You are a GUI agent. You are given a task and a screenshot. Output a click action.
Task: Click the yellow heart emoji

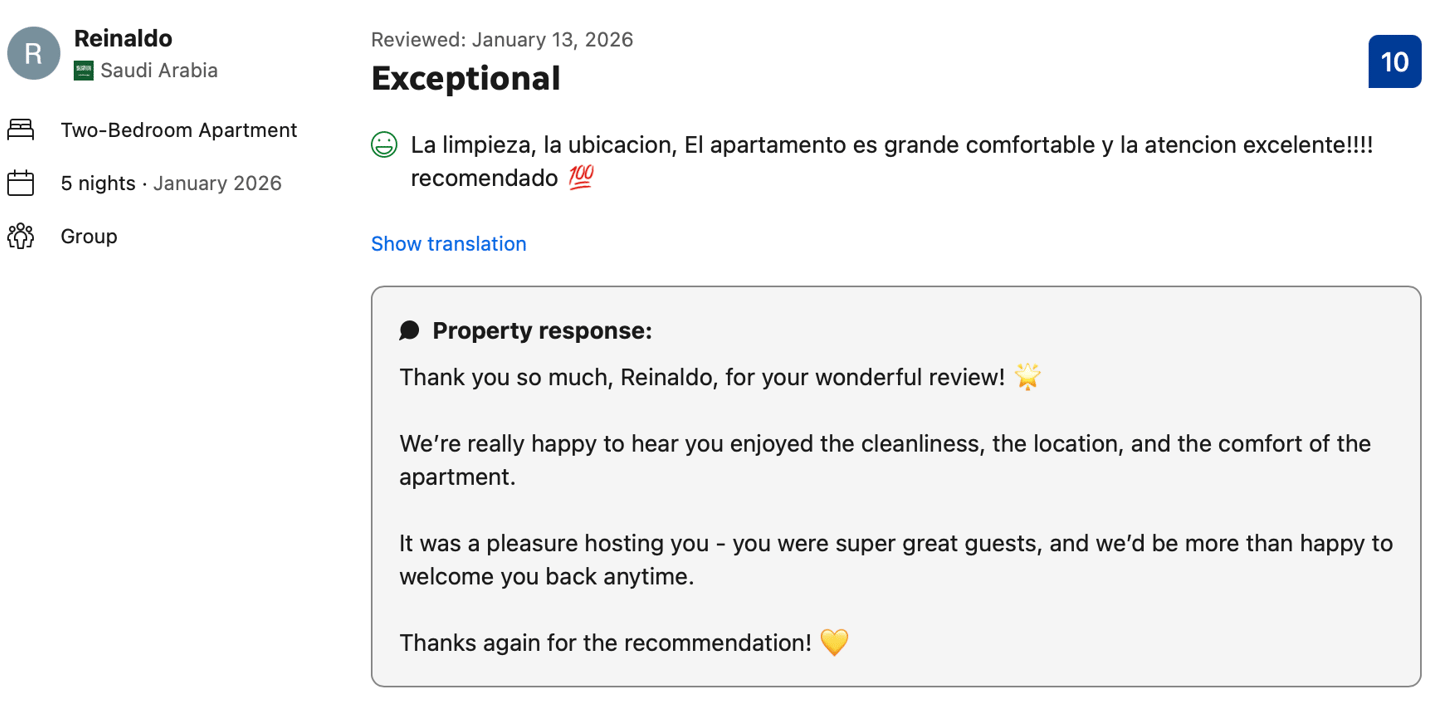834,642
